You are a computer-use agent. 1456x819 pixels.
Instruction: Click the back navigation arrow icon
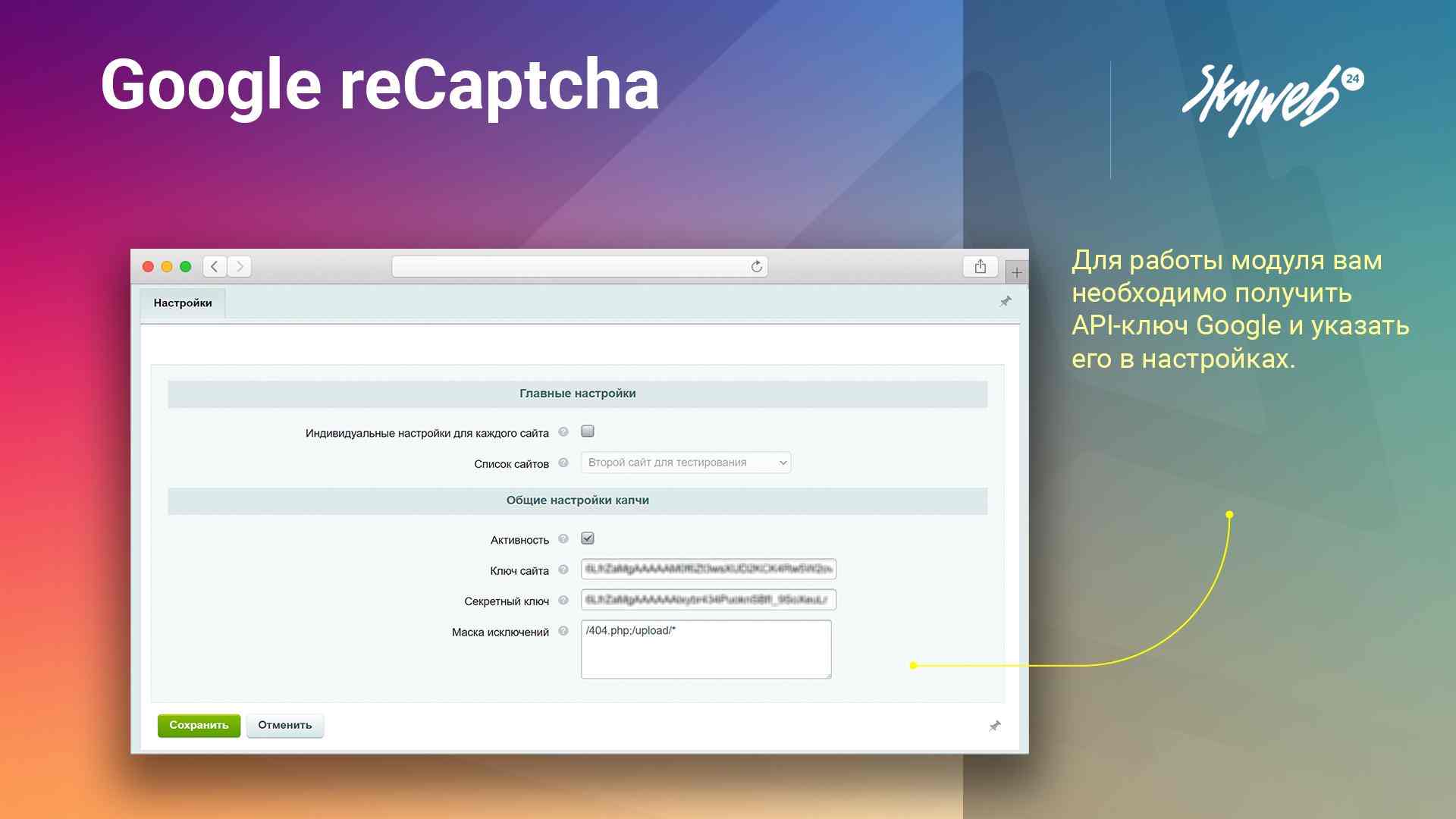point(215,266)
